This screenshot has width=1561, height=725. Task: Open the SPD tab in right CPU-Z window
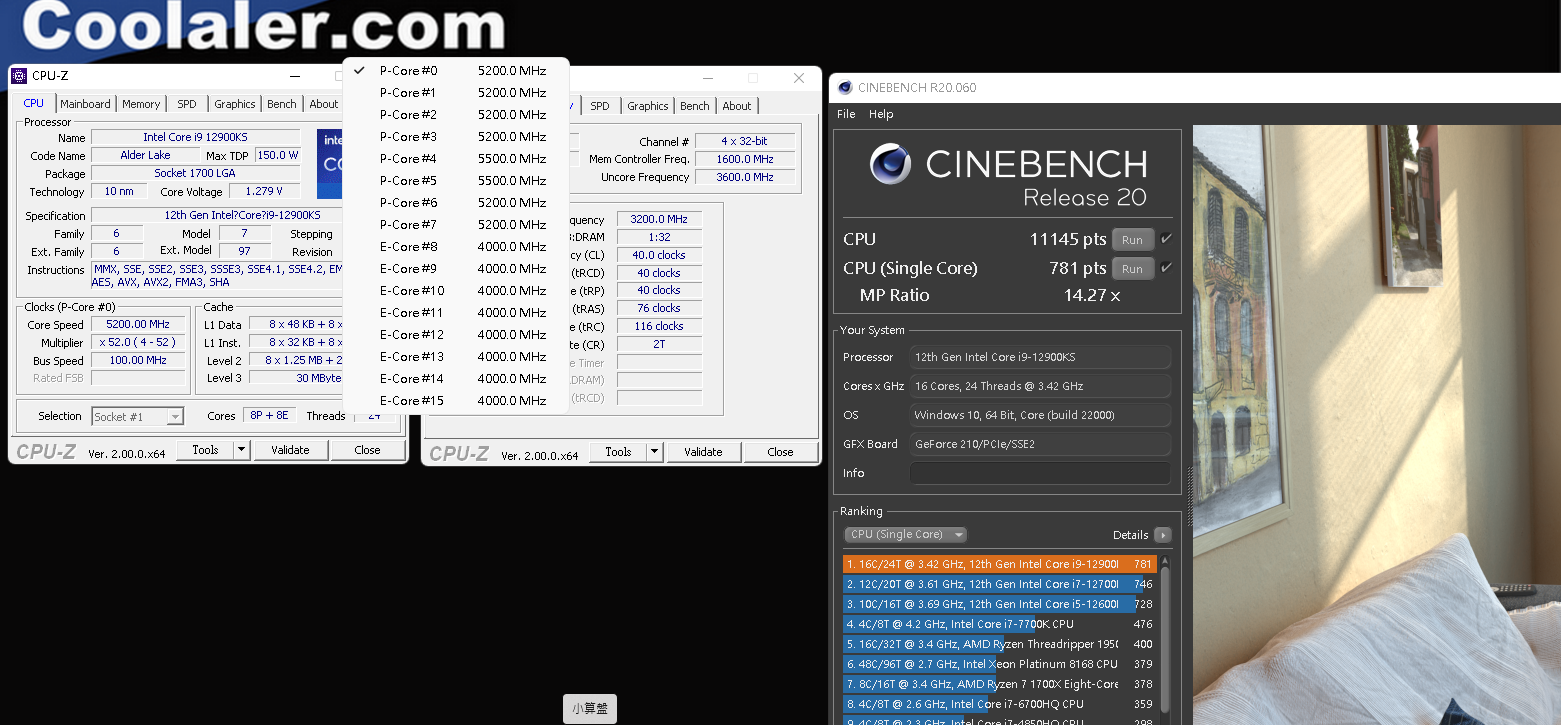pos(600,106)
